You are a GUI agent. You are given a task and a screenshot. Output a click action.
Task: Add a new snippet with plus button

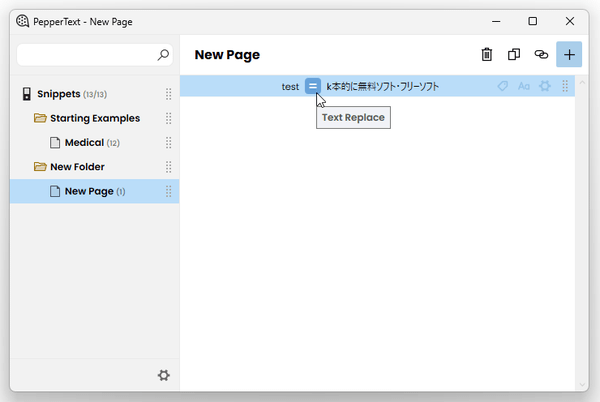click(569, 55)
